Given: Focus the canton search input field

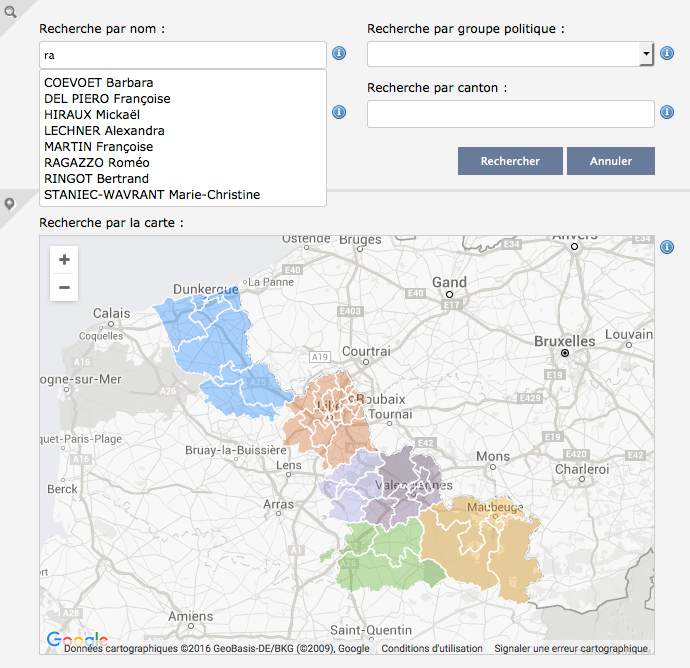Looking at the screenshot, I should [511, 114].
